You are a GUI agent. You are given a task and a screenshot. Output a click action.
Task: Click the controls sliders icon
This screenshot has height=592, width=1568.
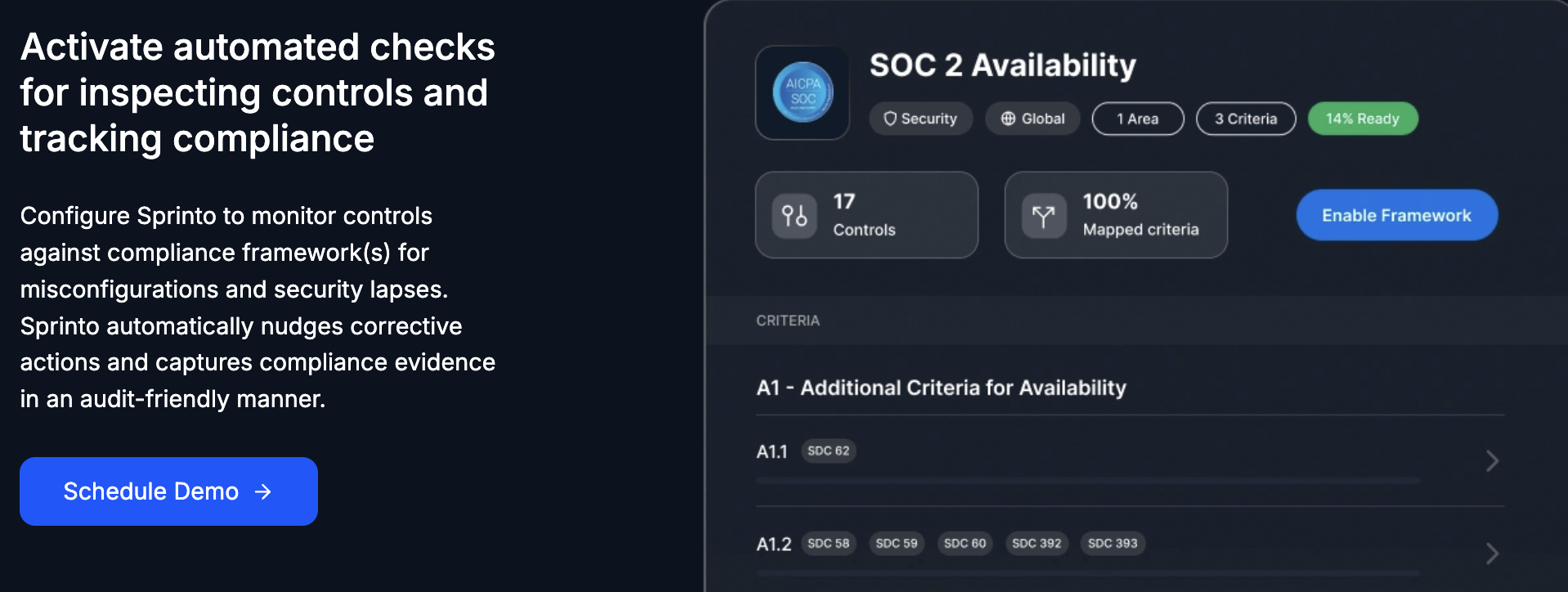click(x=795, y=216)
